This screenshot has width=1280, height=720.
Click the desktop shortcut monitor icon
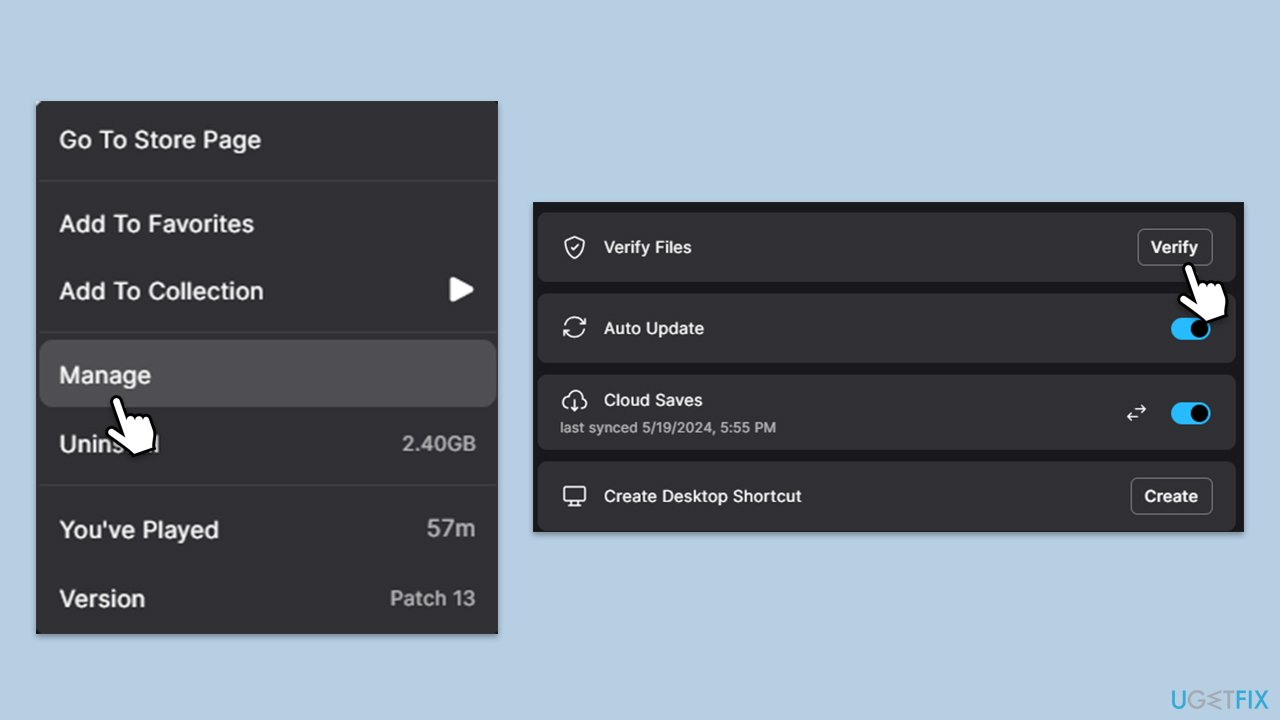(x=574, y=497)
